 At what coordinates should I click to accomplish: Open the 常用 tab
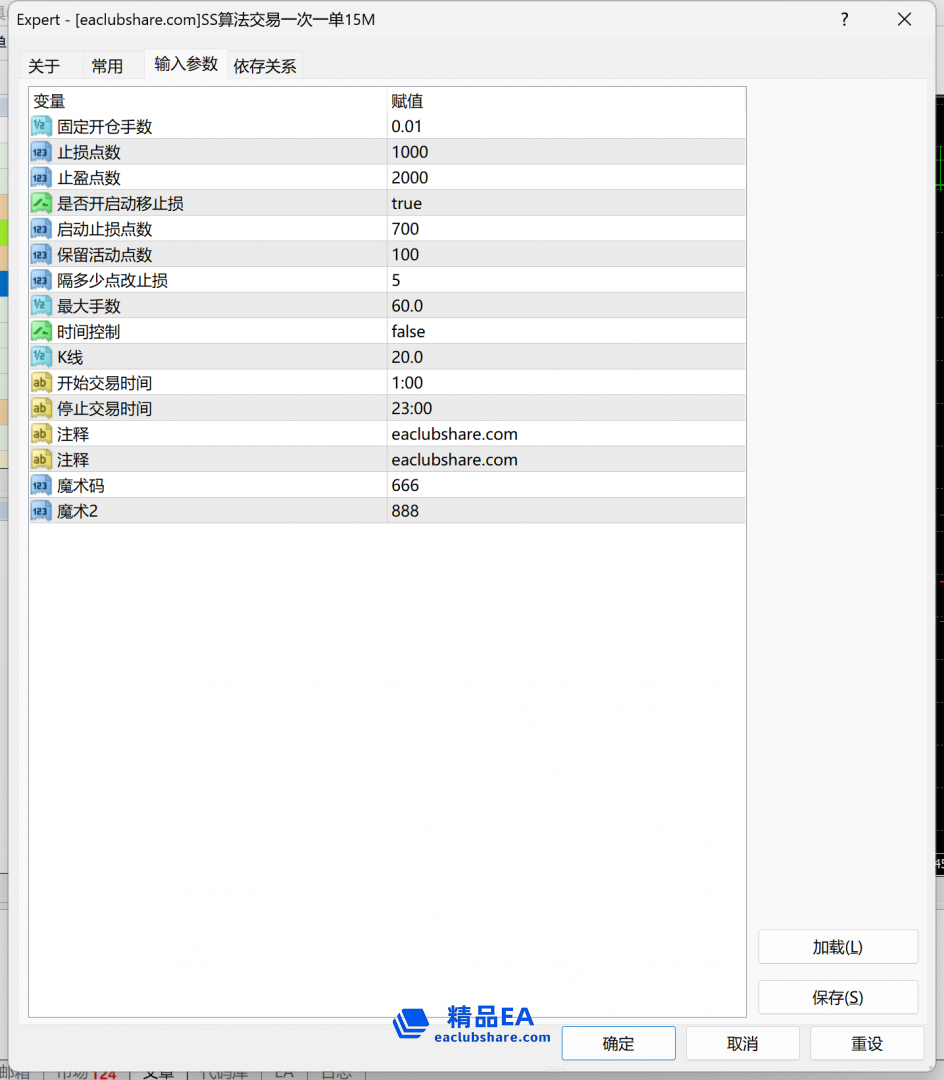(107, 66)
